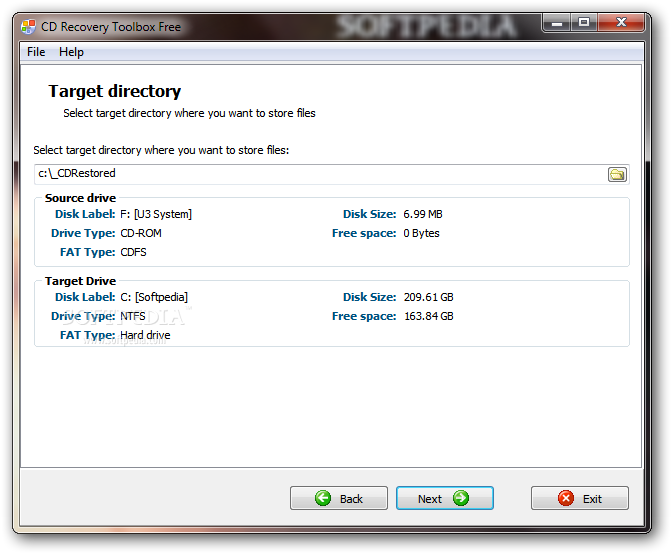Click the target disk size '209.61 GB'

click(x=429, y=297)
